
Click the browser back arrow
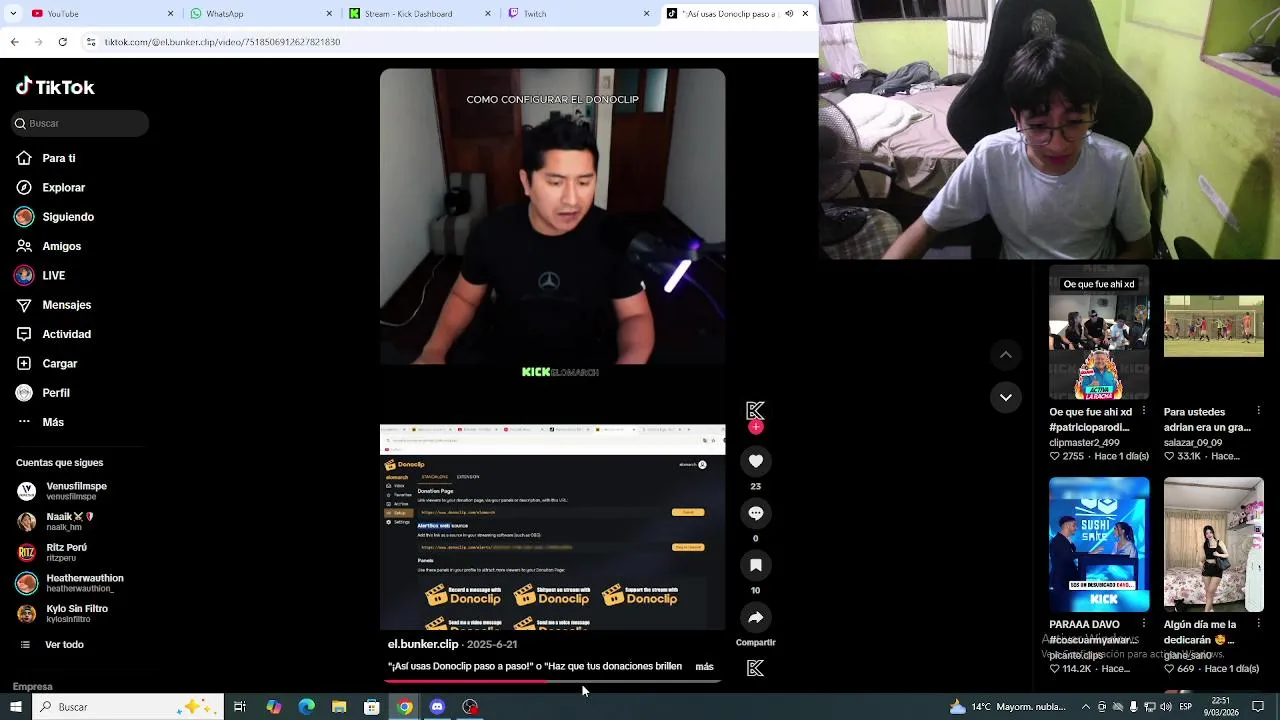tap(14, 42)
